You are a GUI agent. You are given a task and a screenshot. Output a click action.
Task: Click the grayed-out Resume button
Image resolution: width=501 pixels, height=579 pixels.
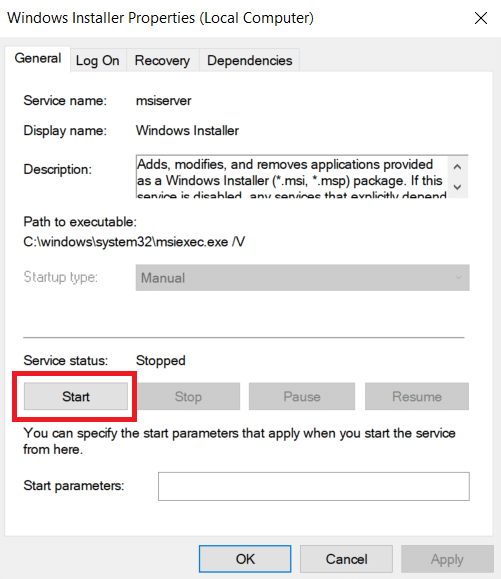pos(417,397)
